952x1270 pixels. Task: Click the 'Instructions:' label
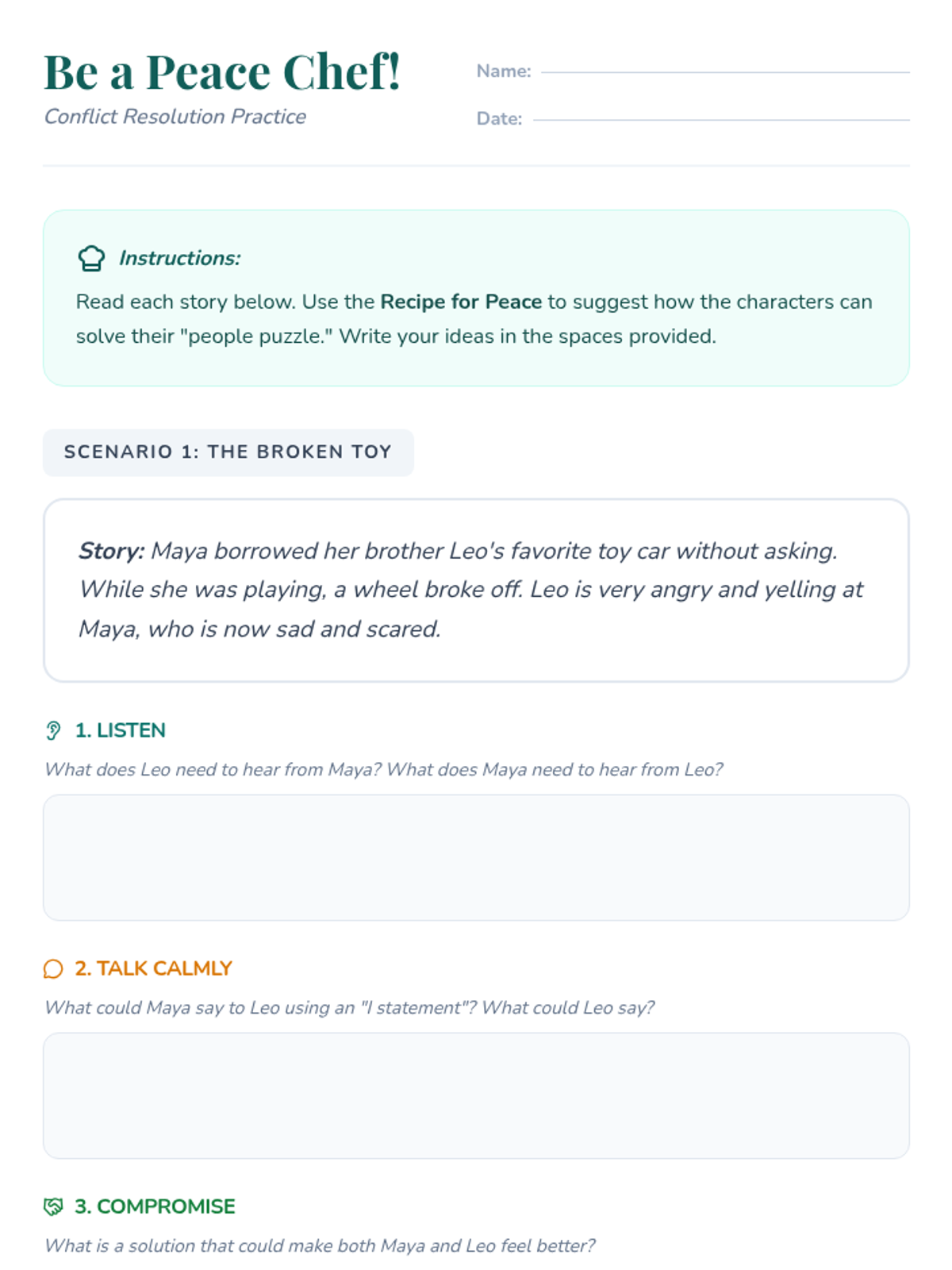pyautogui.click(x=179, y=258)
